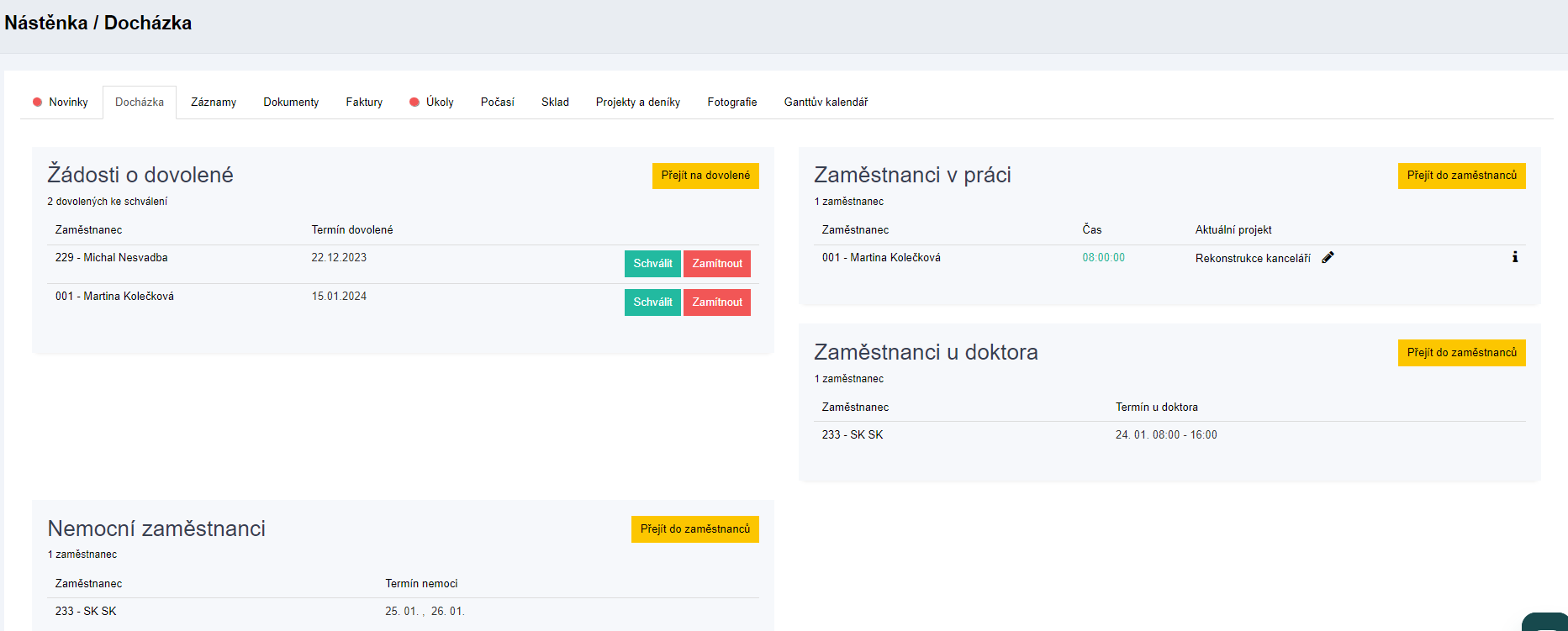Select the Dokumenty tab
Screen dimensions: 1568x631
[x=291, y=103]
